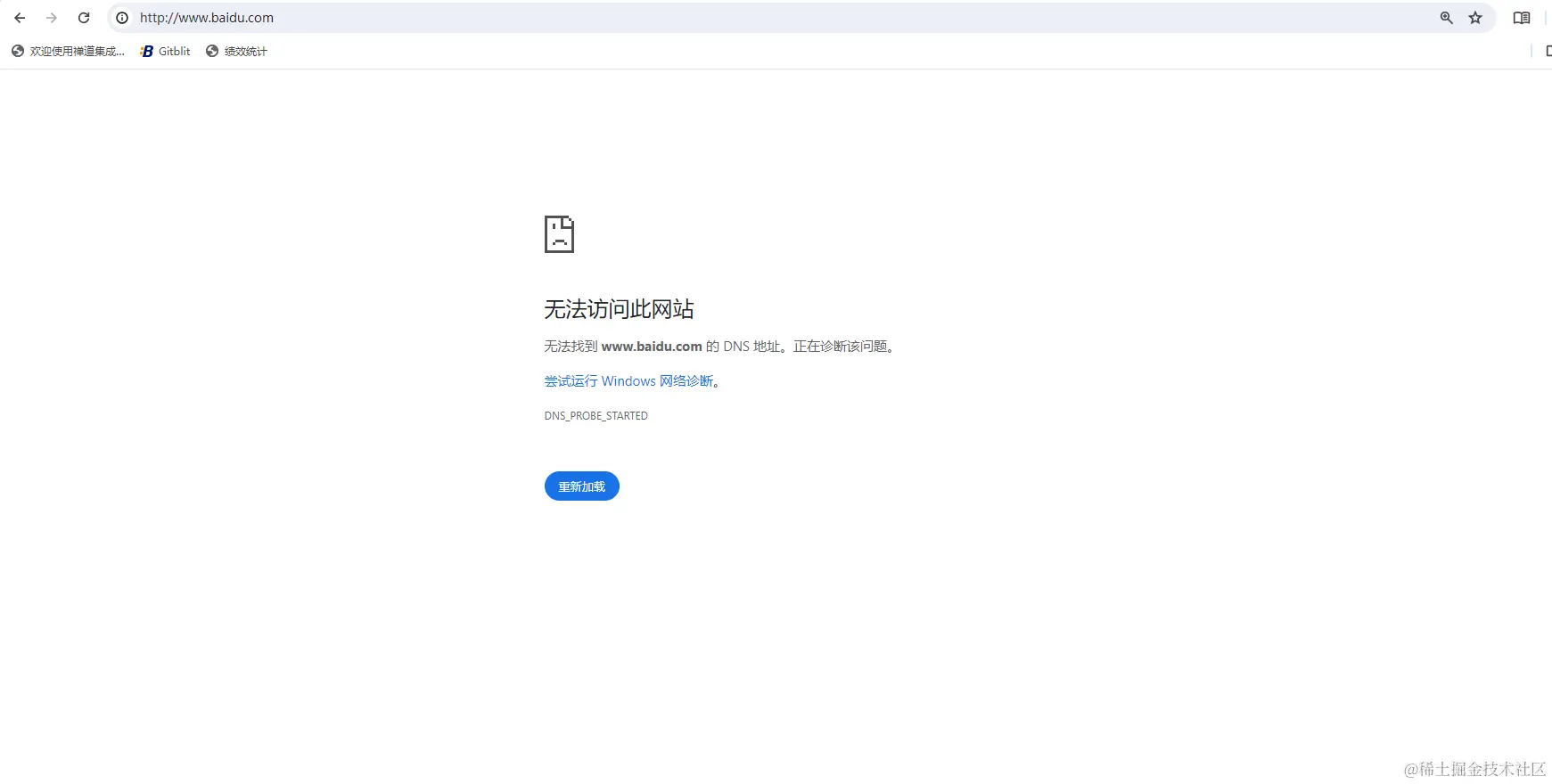1552x784 pixels.
Task: Click the sad page error icon
Action: (x=559, y=234)
